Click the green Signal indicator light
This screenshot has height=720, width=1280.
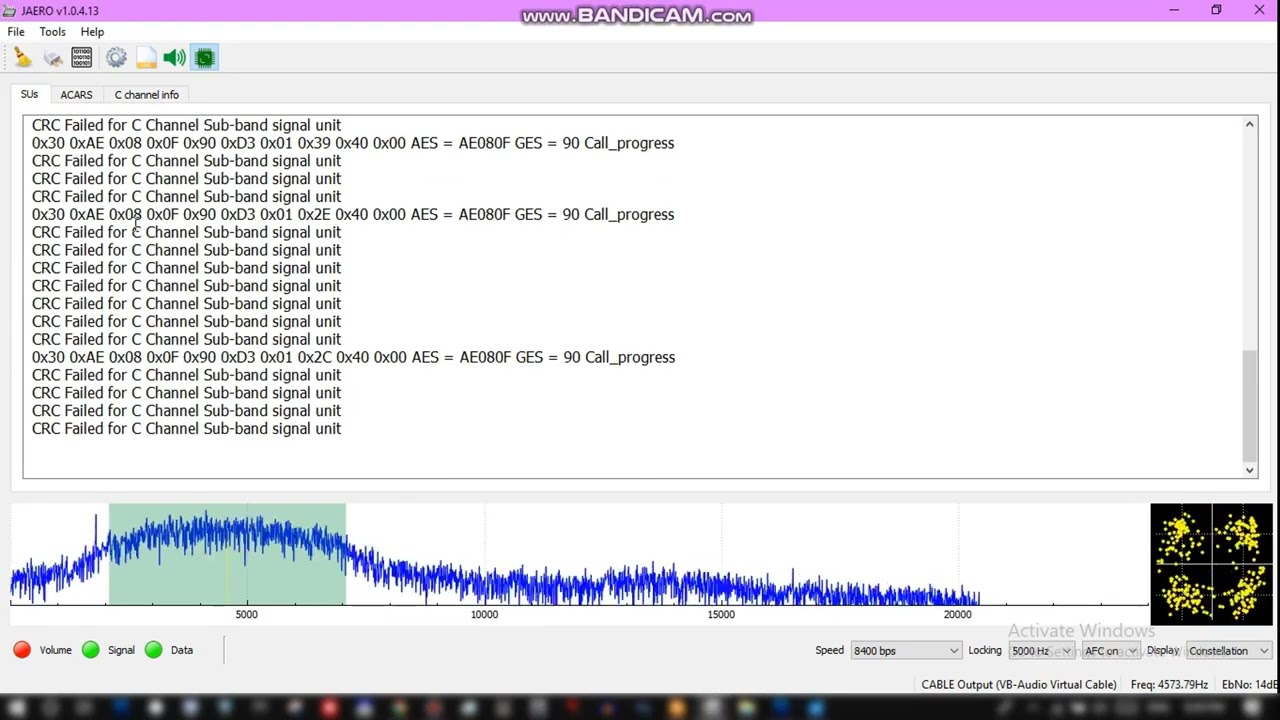[x=91, y=650]
